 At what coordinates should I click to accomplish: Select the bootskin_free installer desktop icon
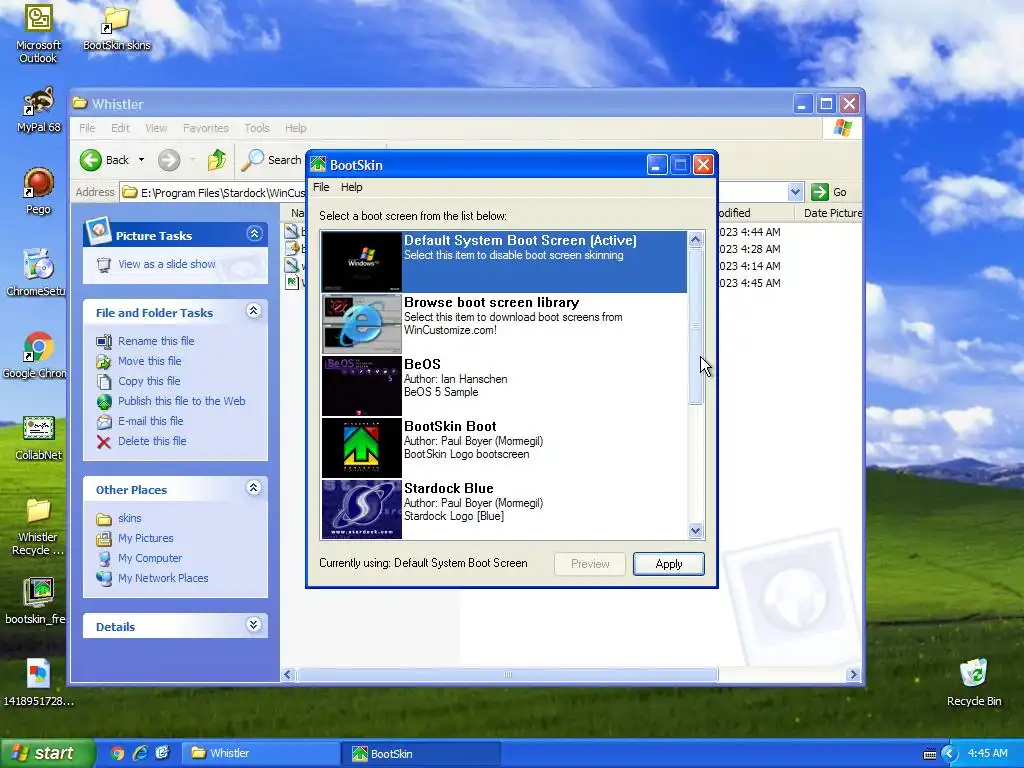(36, 601)
